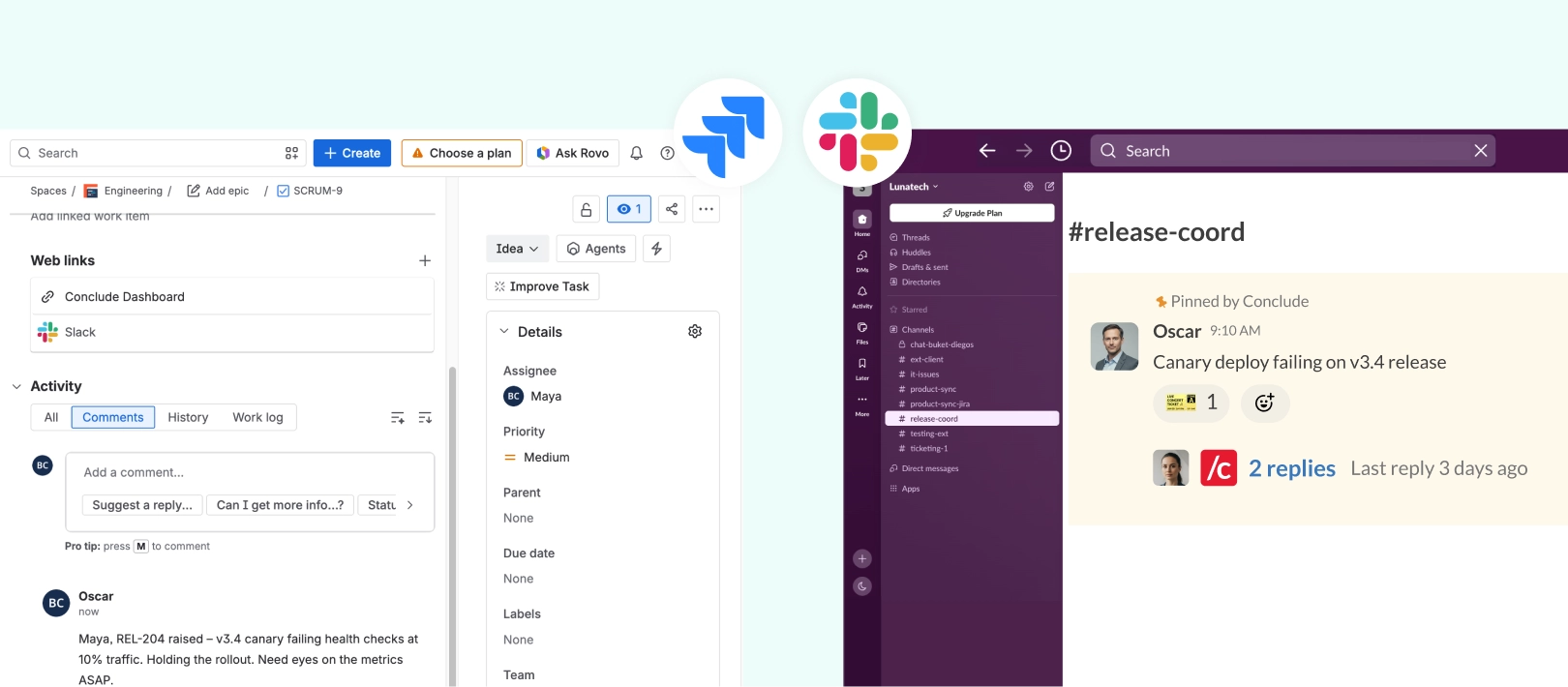Click the add reaction emoji icon

pyautogui.click(x=1264, y=403)
